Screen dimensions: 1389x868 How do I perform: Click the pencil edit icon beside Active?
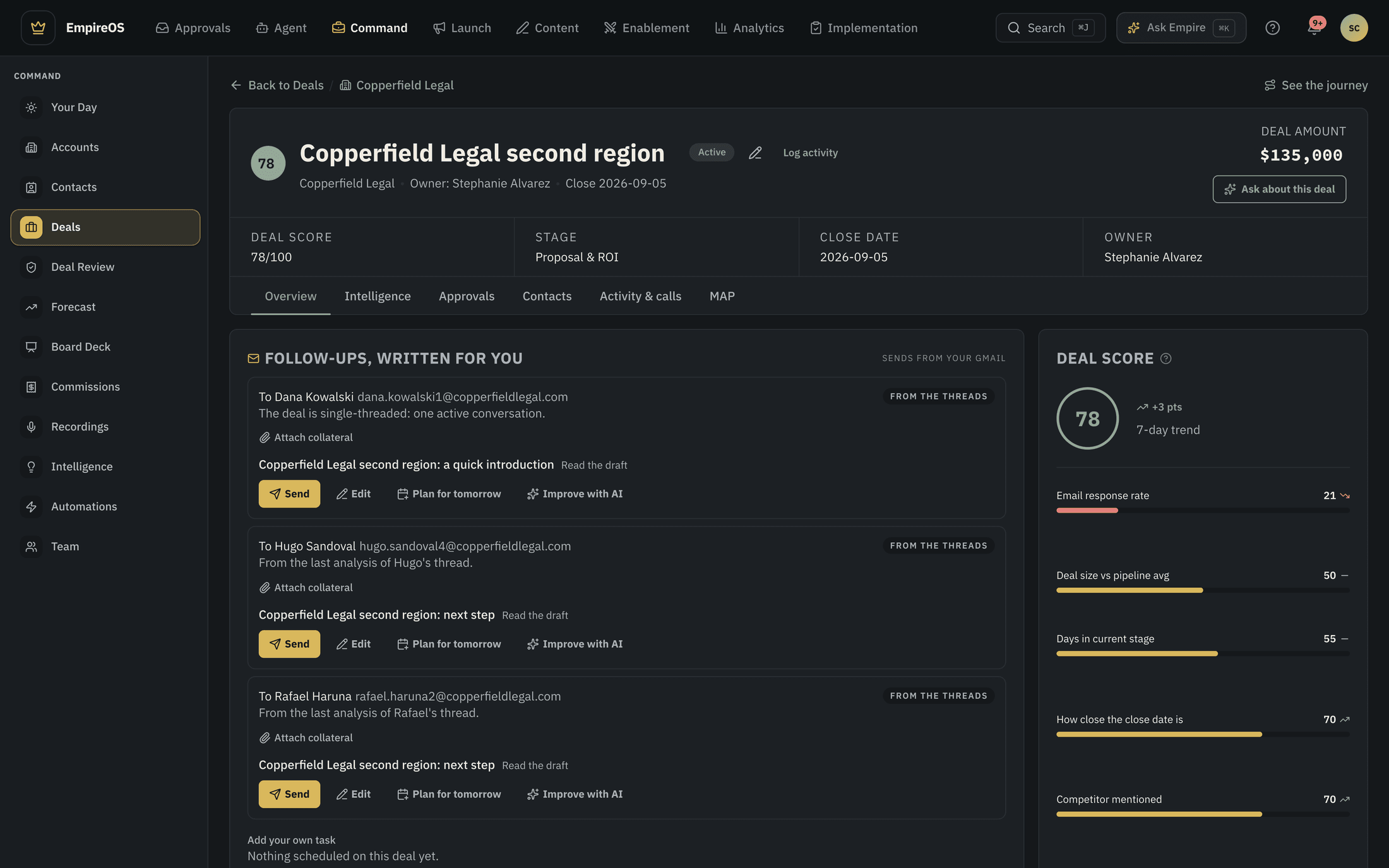[x=755, y=153]
